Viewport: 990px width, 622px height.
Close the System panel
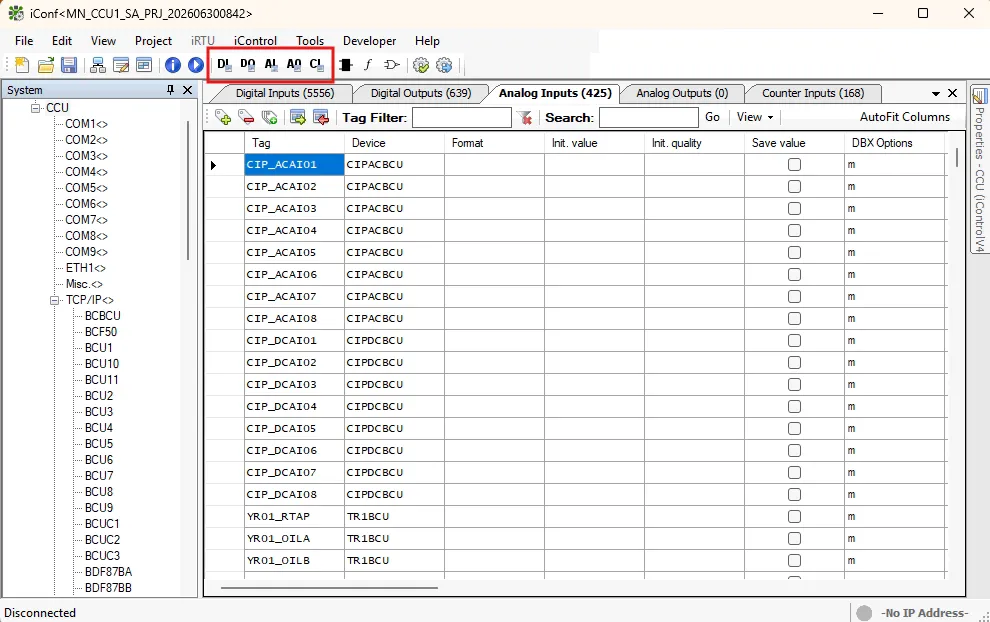click(188, 90)
